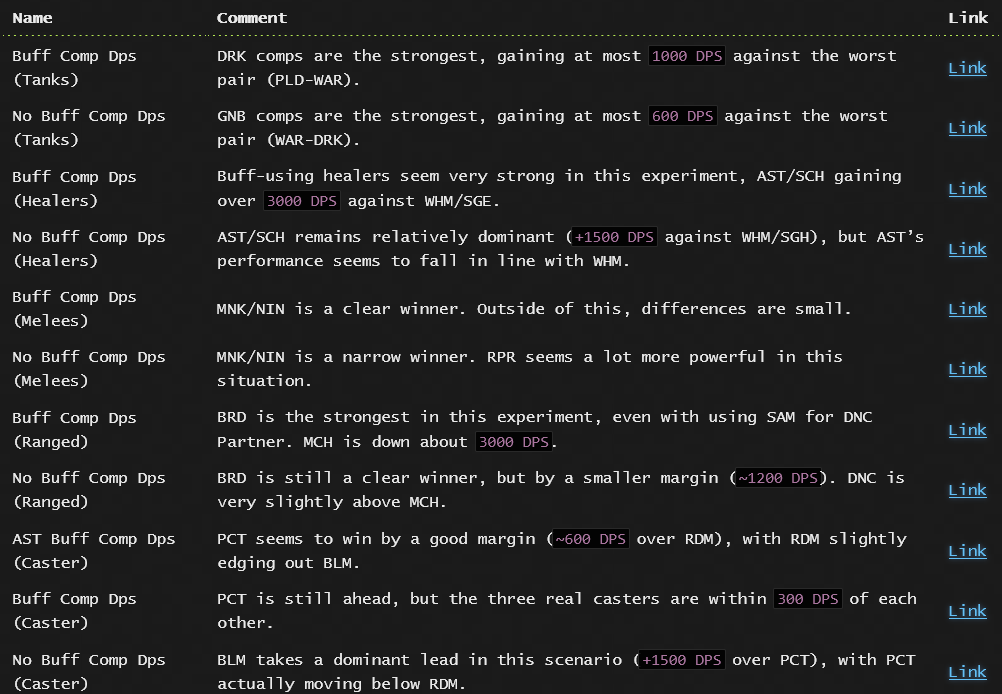This screenshot has height=694, width=1002.
Task: Open Link for AST Buff Comp Dps (Caster)
Action: 967,550
